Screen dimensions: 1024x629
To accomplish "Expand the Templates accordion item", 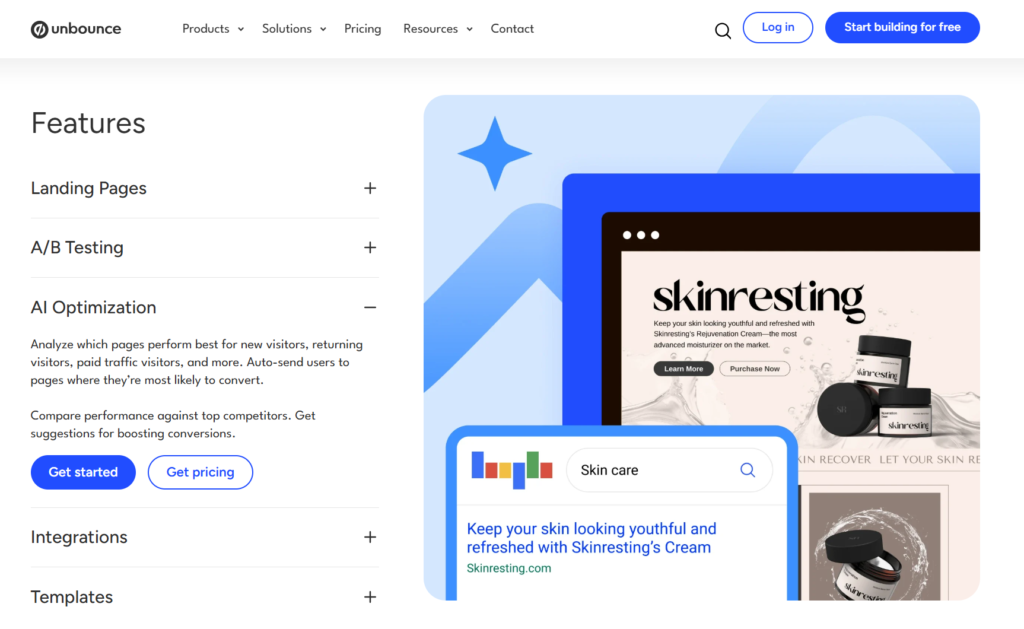I will click(204, 597).
